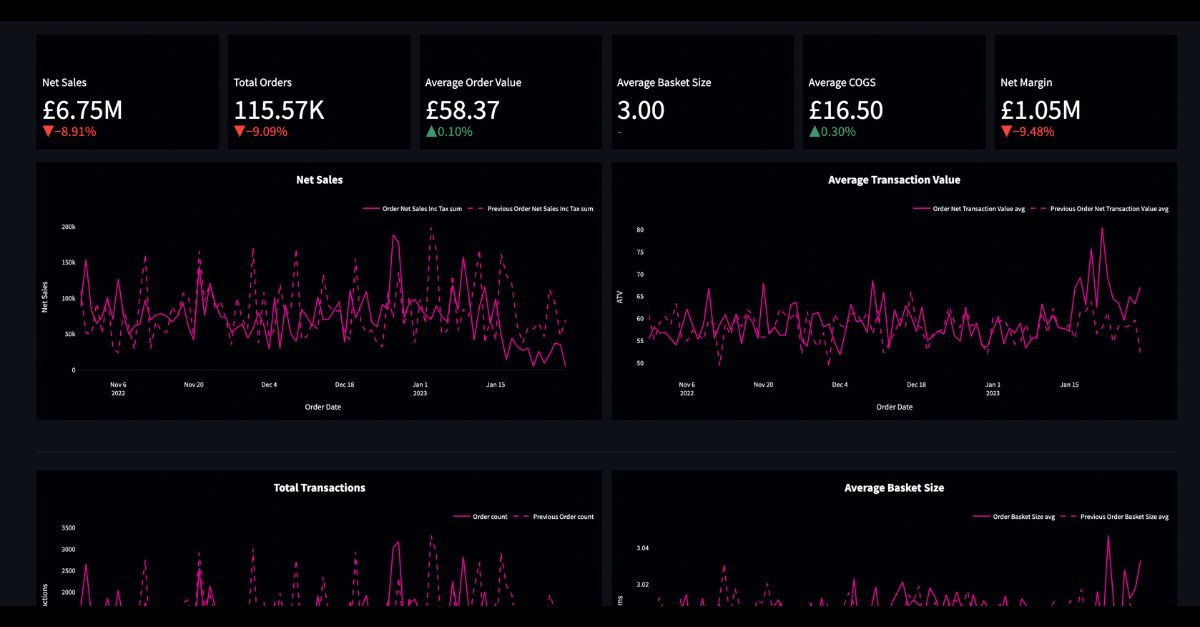The height and width of the screenshot is (627, 1200).
Task: Click the red down arrow under Net Sales £6.75M
Action: 47,131
